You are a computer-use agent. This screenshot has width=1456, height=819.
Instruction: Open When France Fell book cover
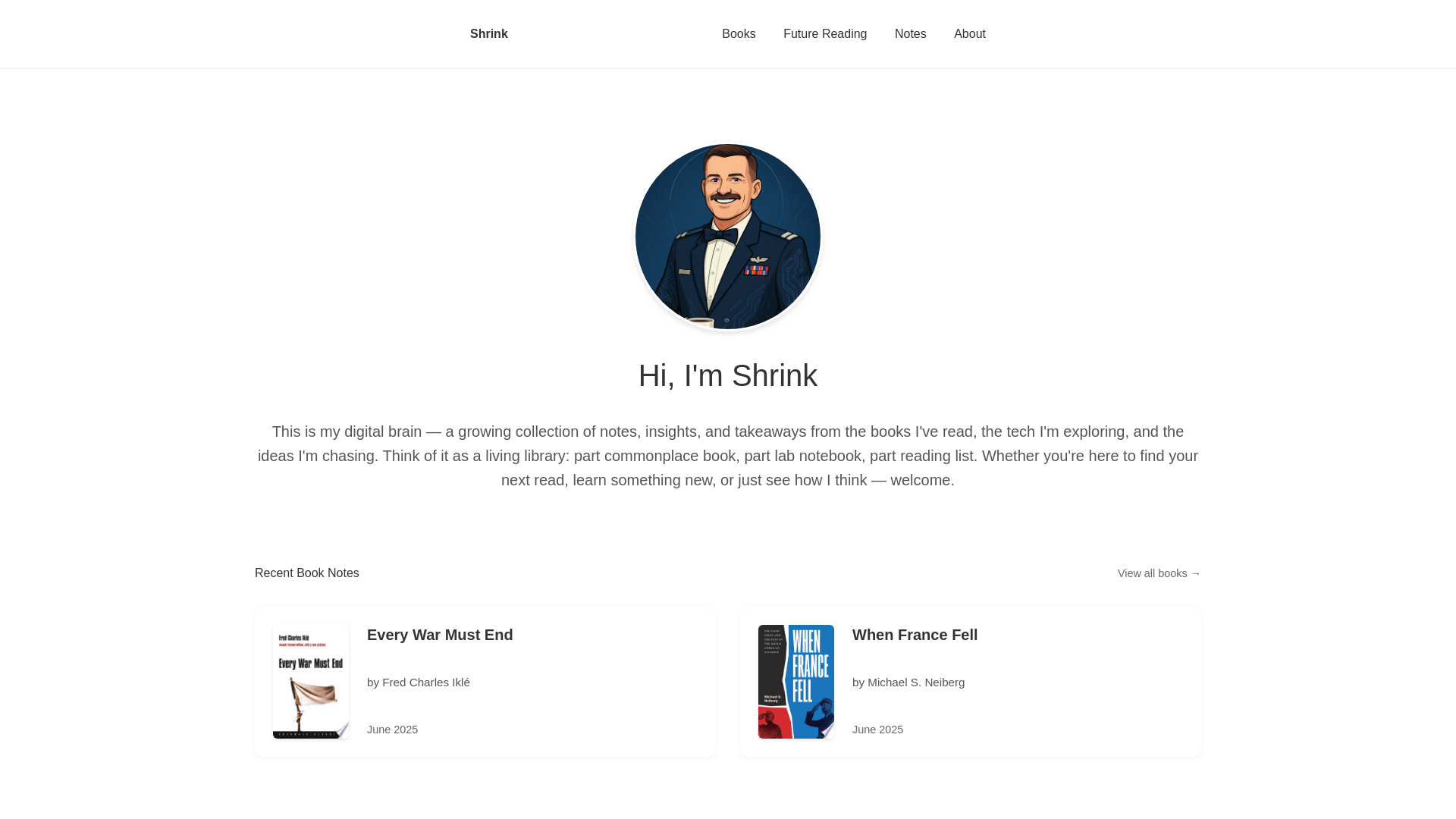coord(796,682)
